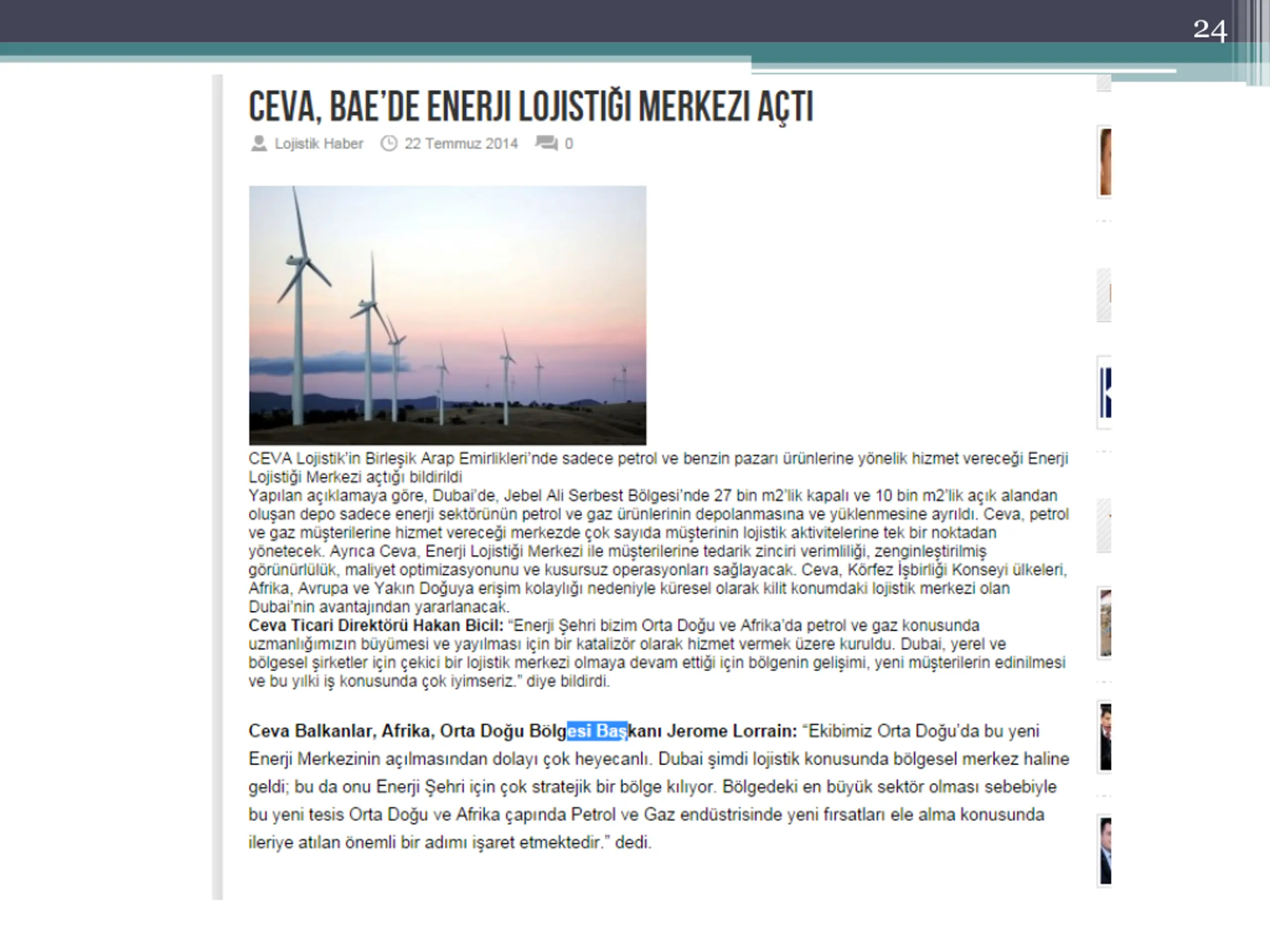Click text 'diye bildirdi' ending the quote
The height and width of the screenshot is (952, 1270).
(568, 681)
